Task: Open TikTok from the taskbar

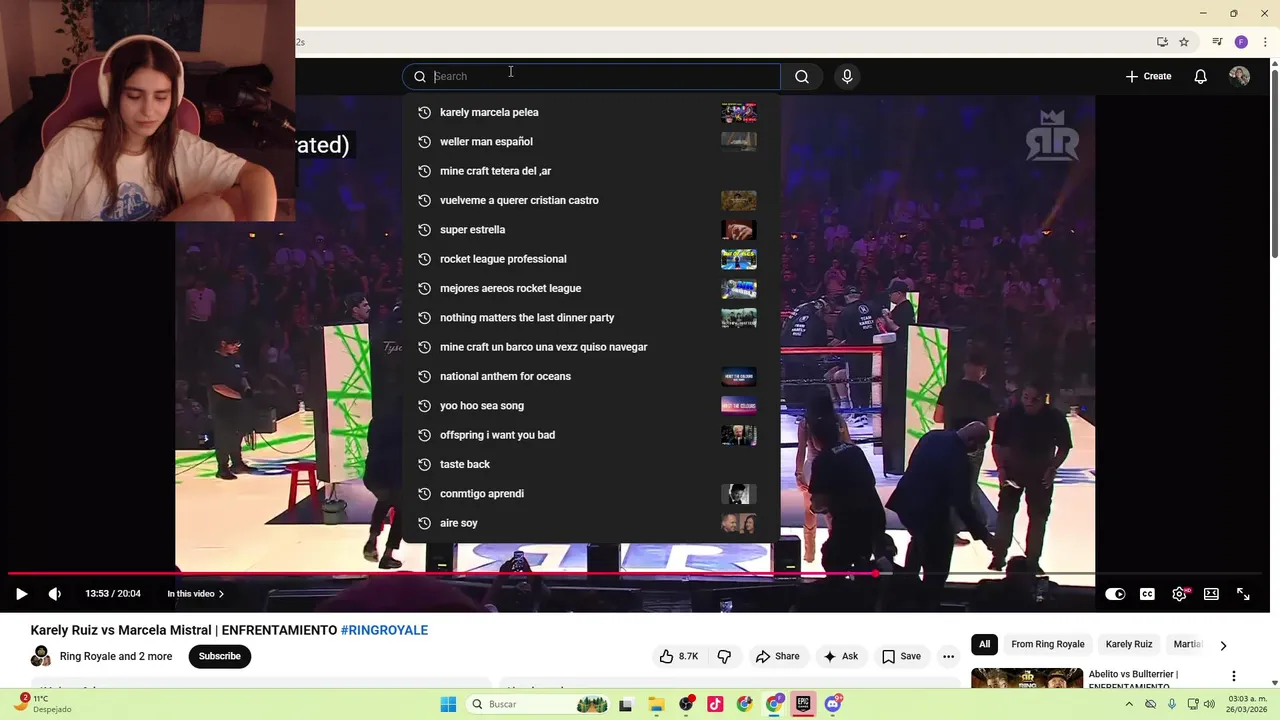Action: (715, 704)
